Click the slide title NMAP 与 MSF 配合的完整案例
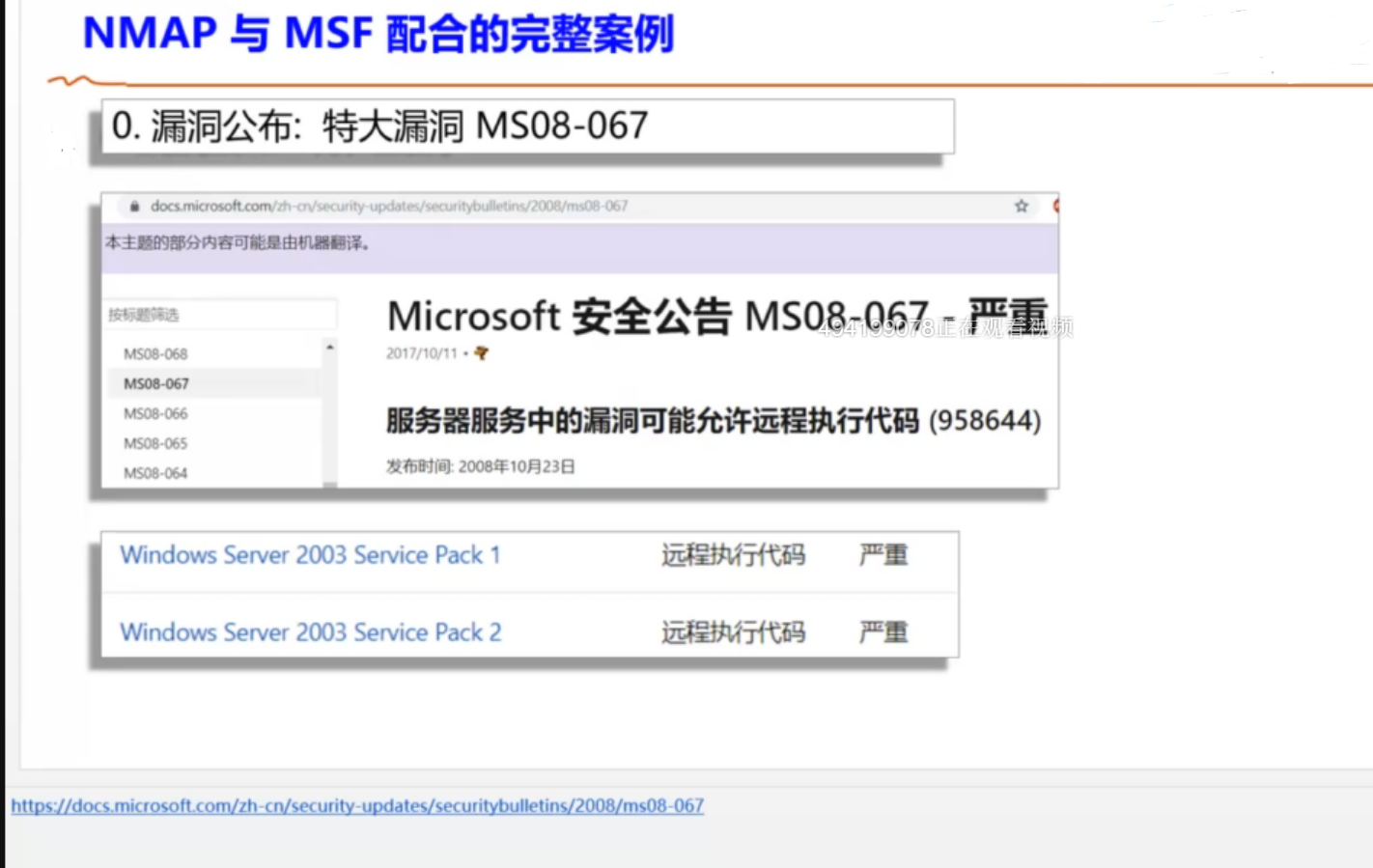 pyautogui.click(x=378, y=34)
